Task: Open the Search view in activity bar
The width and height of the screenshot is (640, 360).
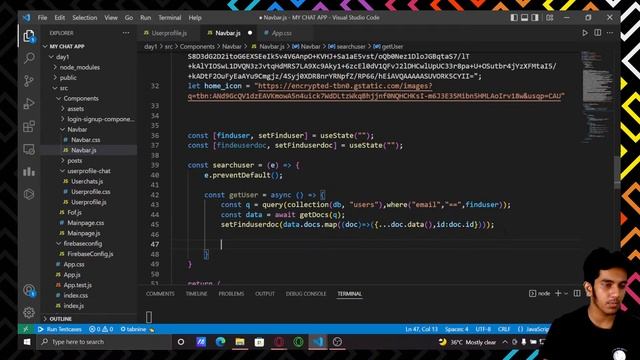Action: 29,58
